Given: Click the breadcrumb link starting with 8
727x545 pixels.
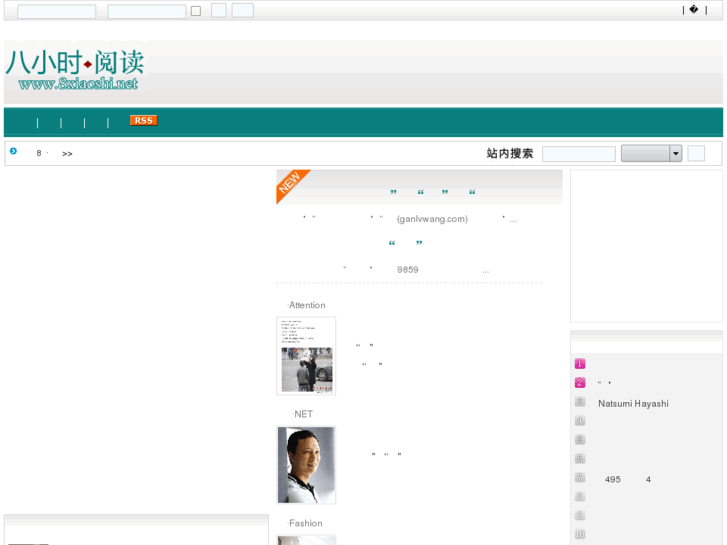Looking at the screenshot, I should [42, 153].
